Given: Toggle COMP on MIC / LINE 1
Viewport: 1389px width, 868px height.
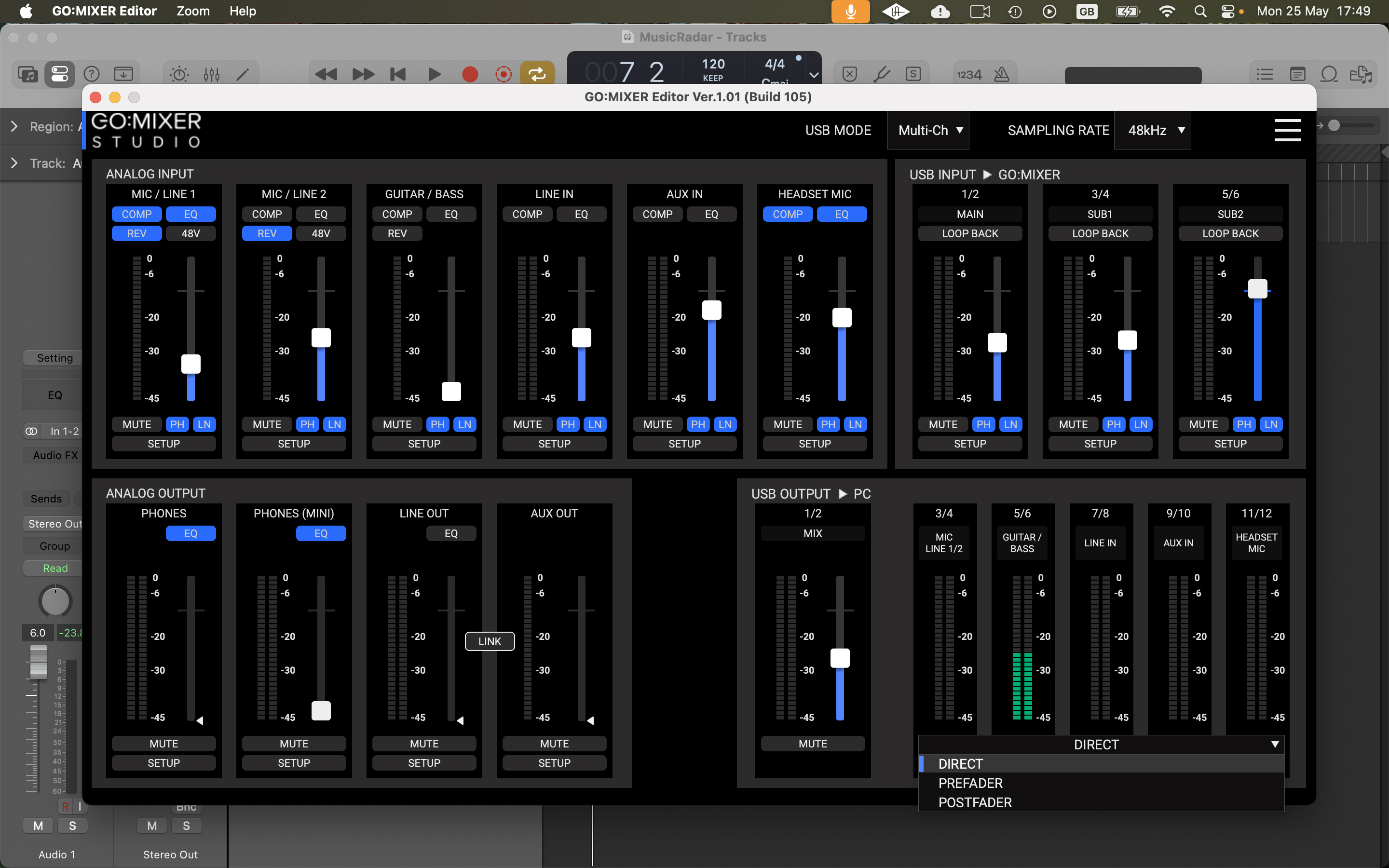Looking at the screenshot, I should (136, 214).
